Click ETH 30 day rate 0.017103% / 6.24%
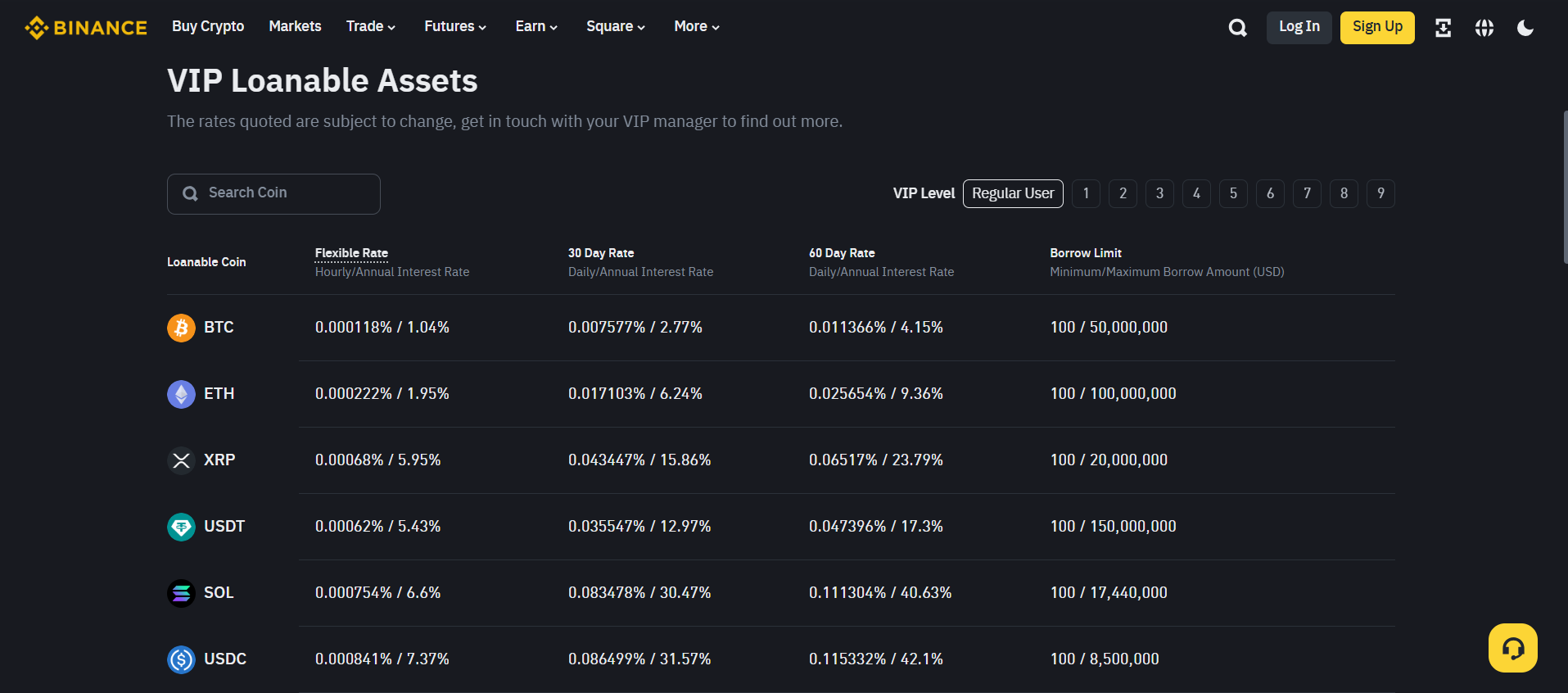 point(635,394)
